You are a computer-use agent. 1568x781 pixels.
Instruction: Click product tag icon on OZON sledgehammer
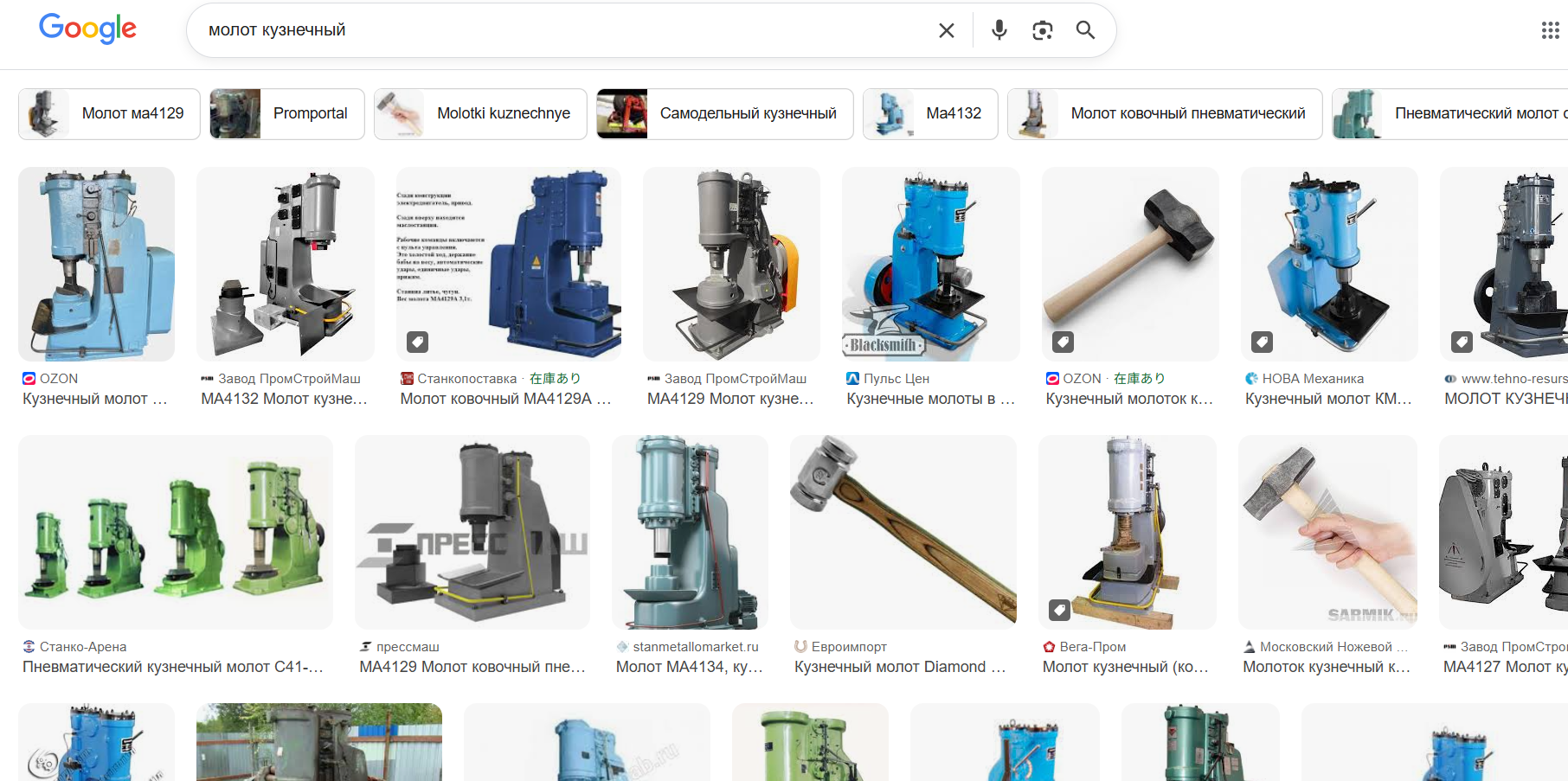tap(1064, 342)
